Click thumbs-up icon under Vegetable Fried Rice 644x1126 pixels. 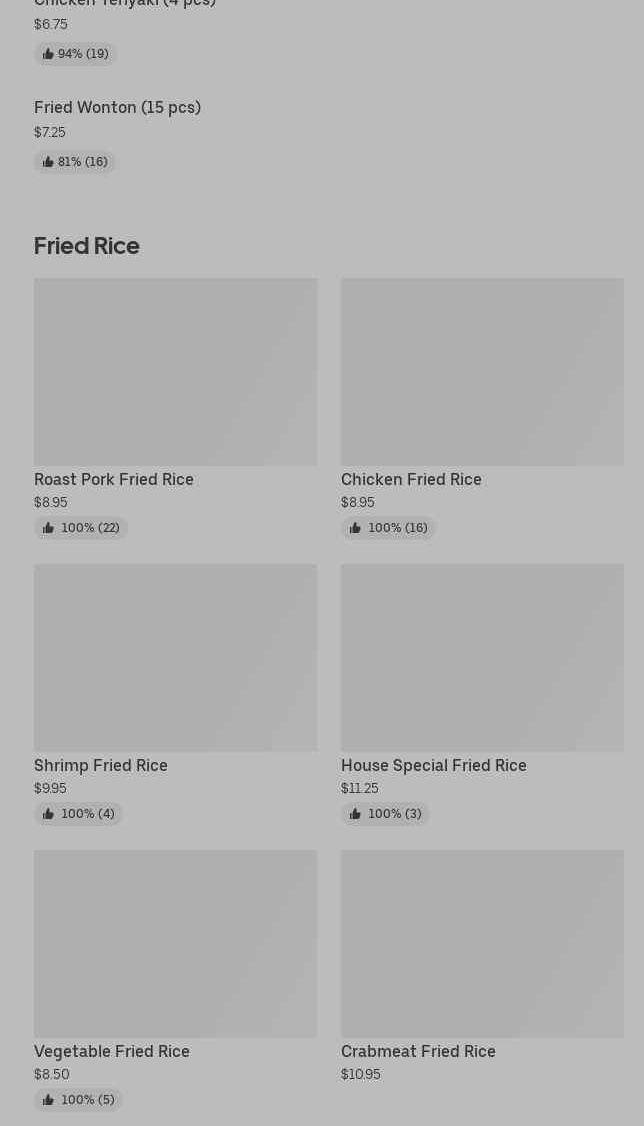pyautogui.click(x=48, y=1100)
